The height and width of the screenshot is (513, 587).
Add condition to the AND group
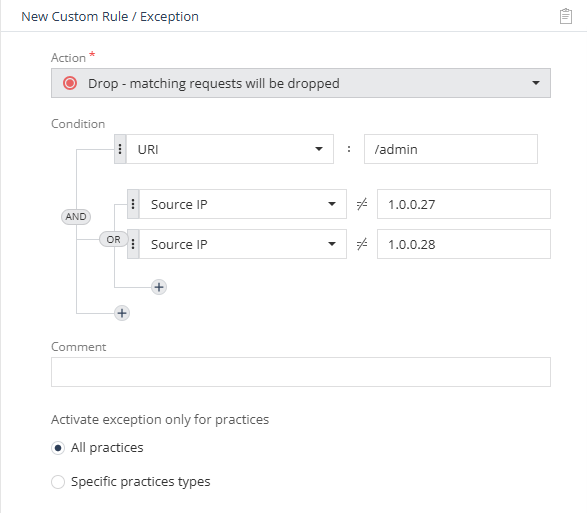pyautogui.click(x=122, y=313)
